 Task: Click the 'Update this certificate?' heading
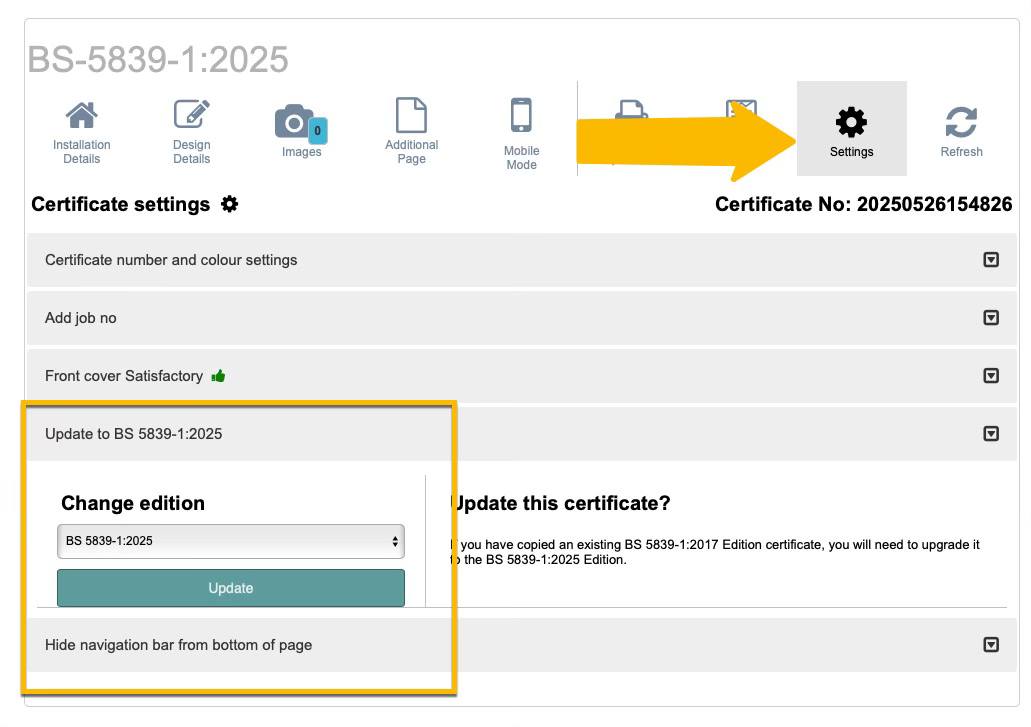[x=561, y=503]
